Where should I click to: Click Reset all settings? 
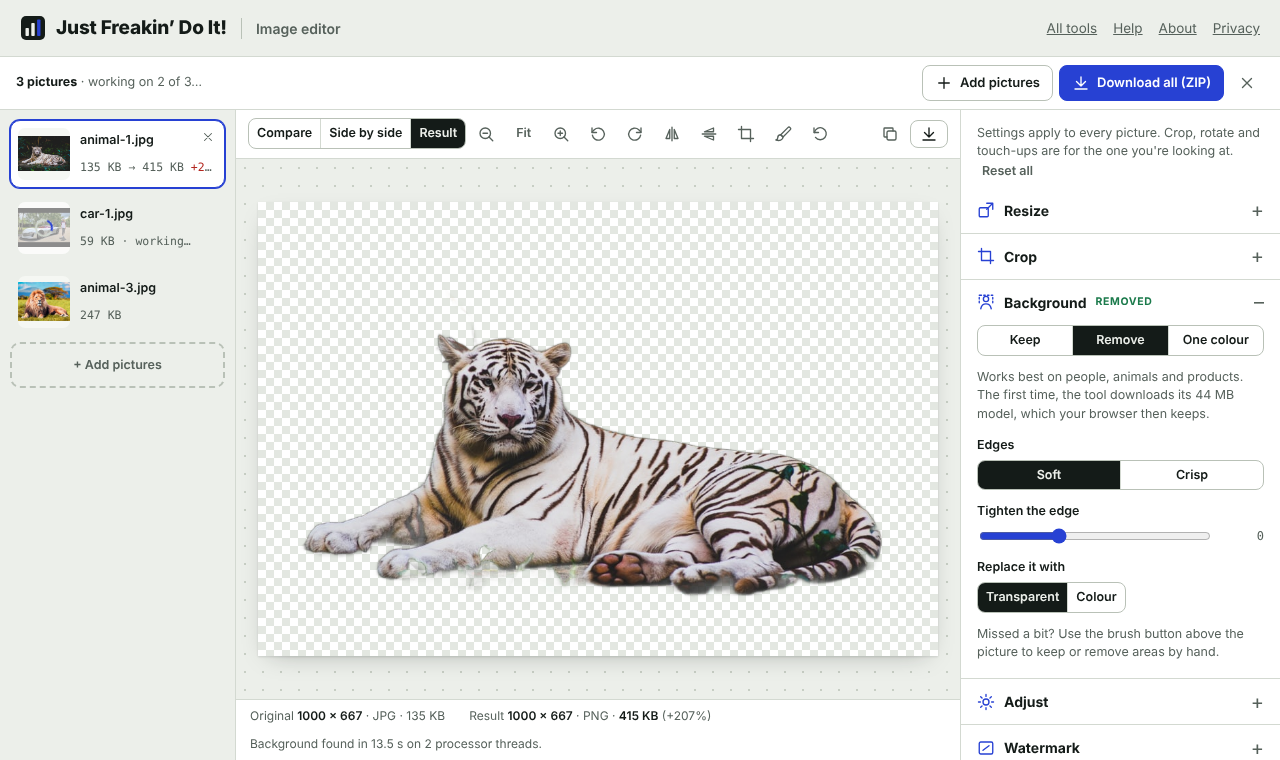point(1007,171)
